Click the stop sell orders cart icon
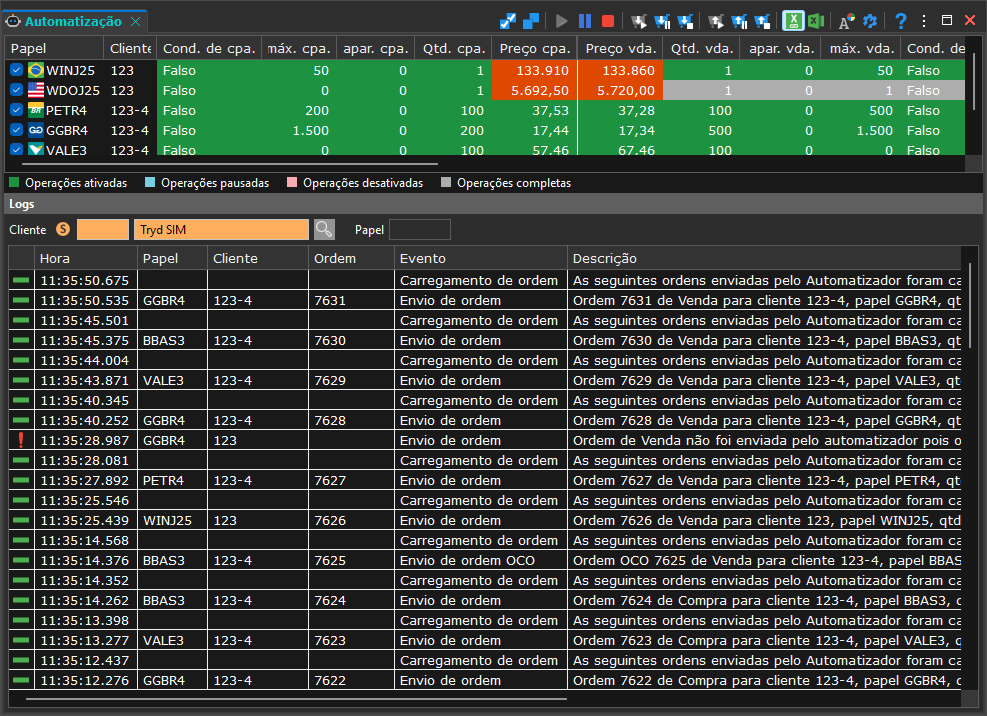 [762, 21]
